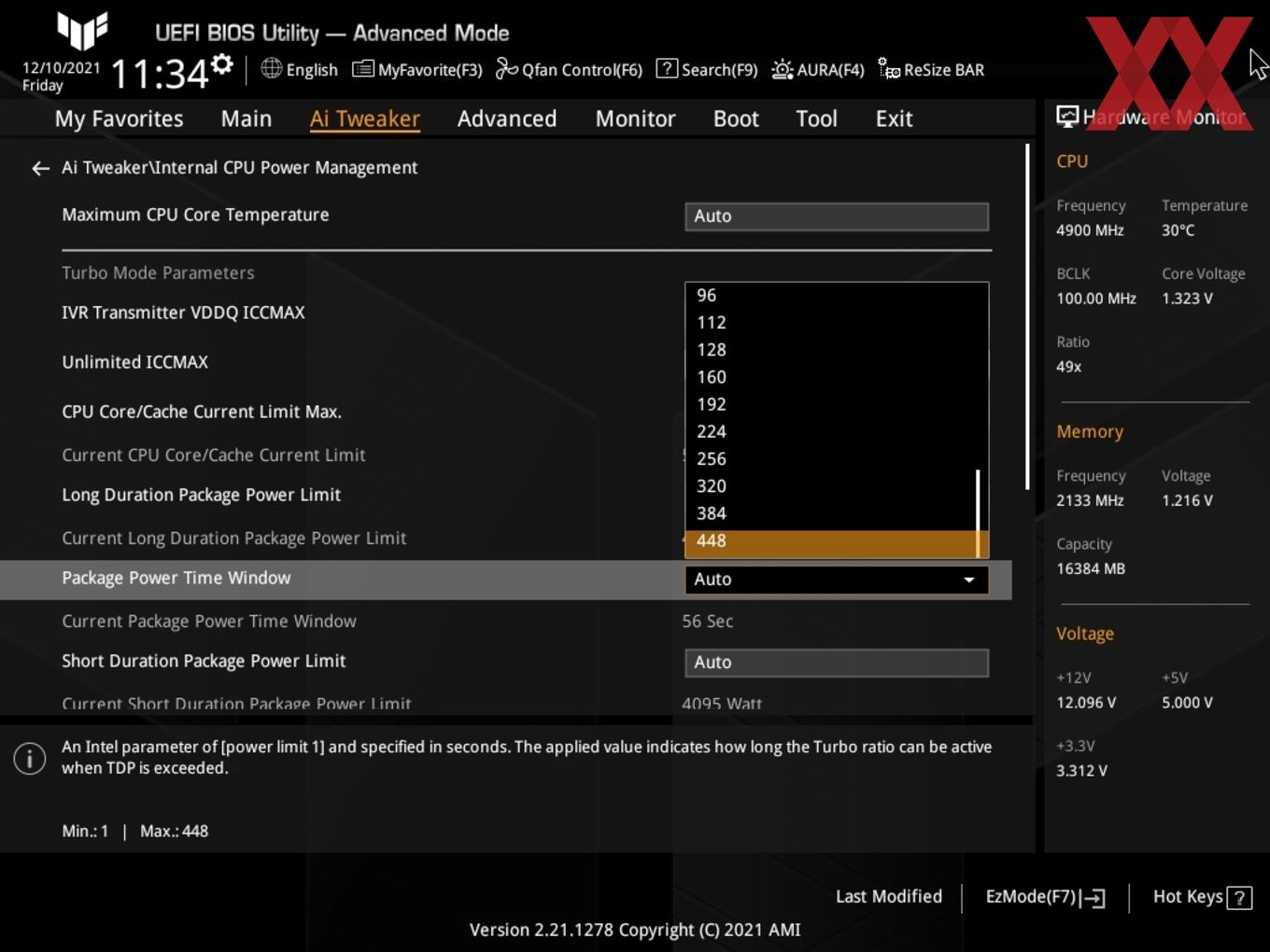Click the Maximum CPU Core Temperature Auto field
Viewport: 1270px width, 952px height.
click(x=837, y=217)
